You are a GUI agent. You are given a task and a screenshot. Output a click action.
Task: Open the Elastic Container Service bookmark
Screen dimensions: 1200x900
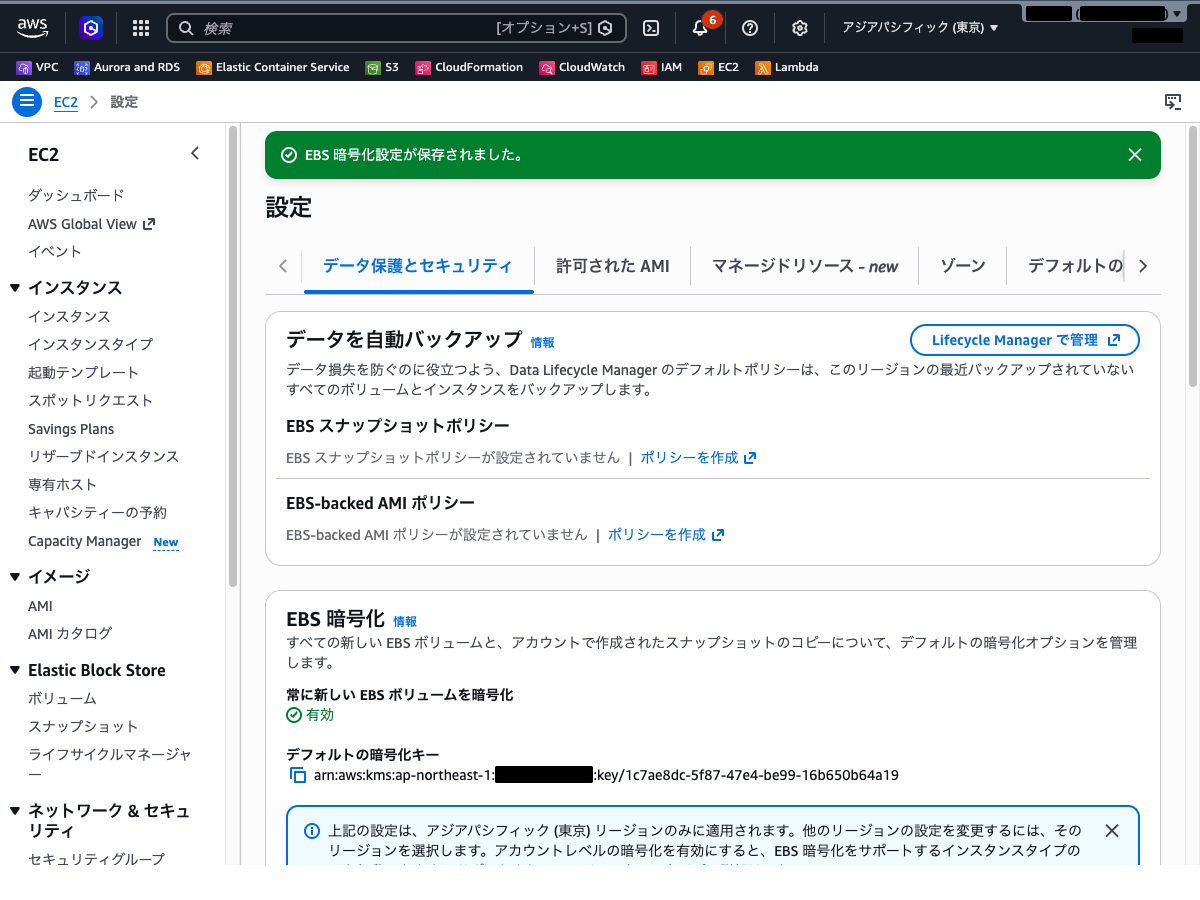pyautogui.click(x=273, y=67)
